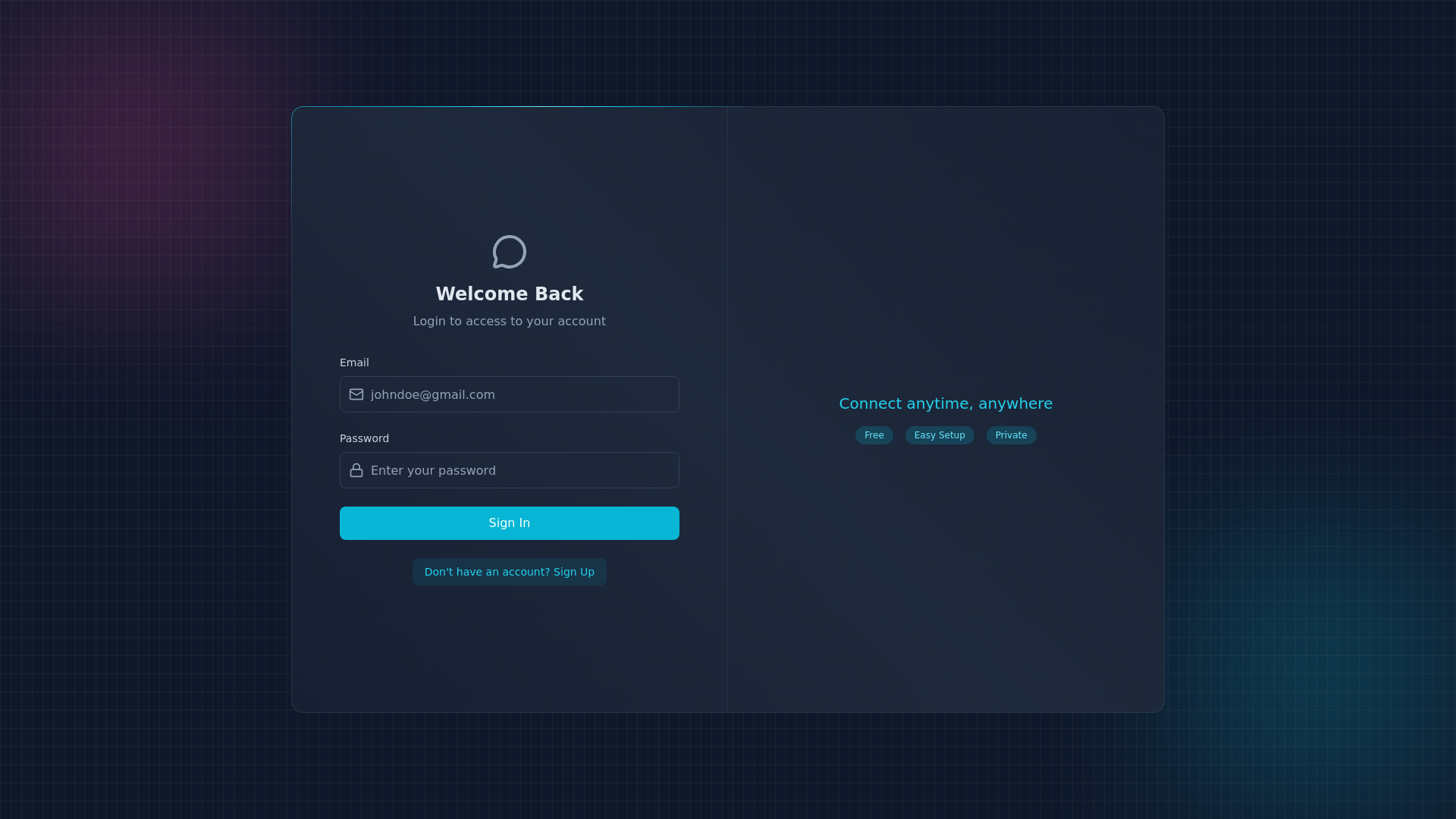Click the Password field label
This screenshot has height=819, width=1456.
(364, 438)
